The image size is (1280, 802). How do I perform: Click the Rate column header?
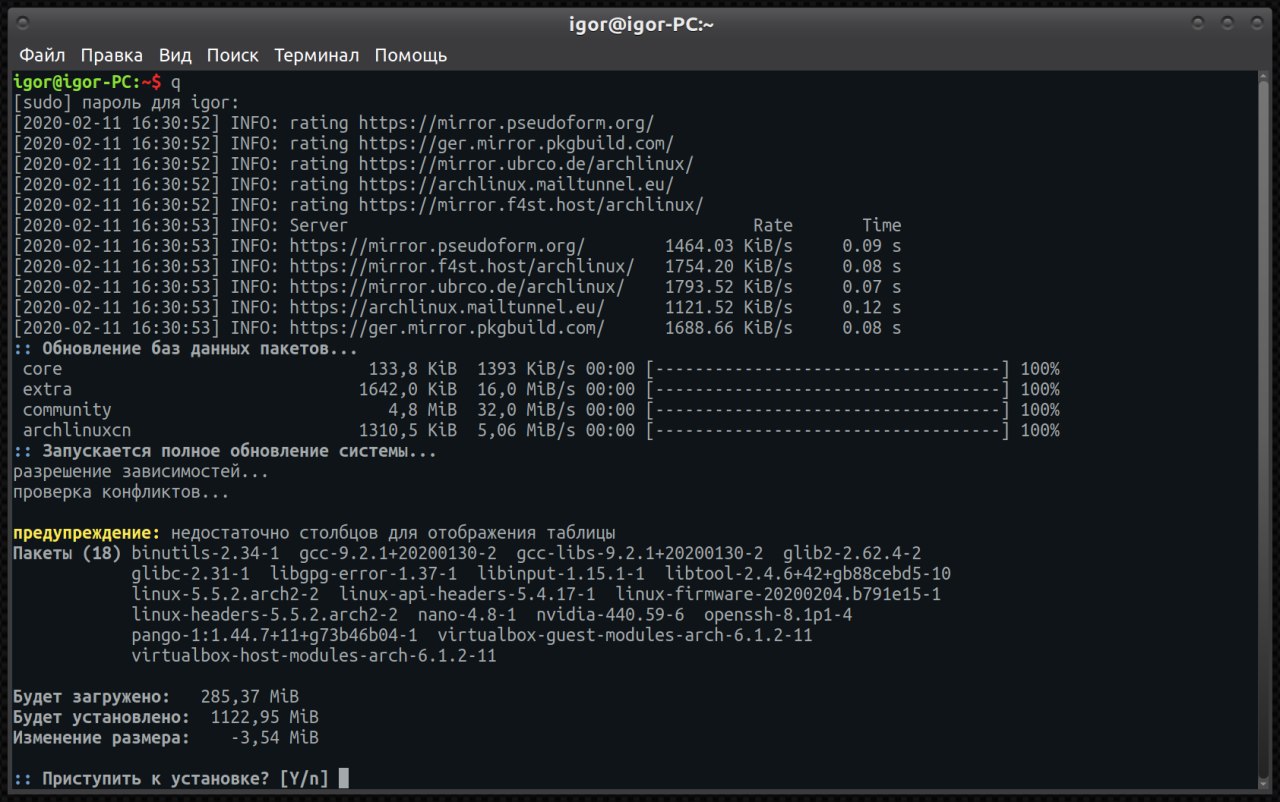click(772, 226)
